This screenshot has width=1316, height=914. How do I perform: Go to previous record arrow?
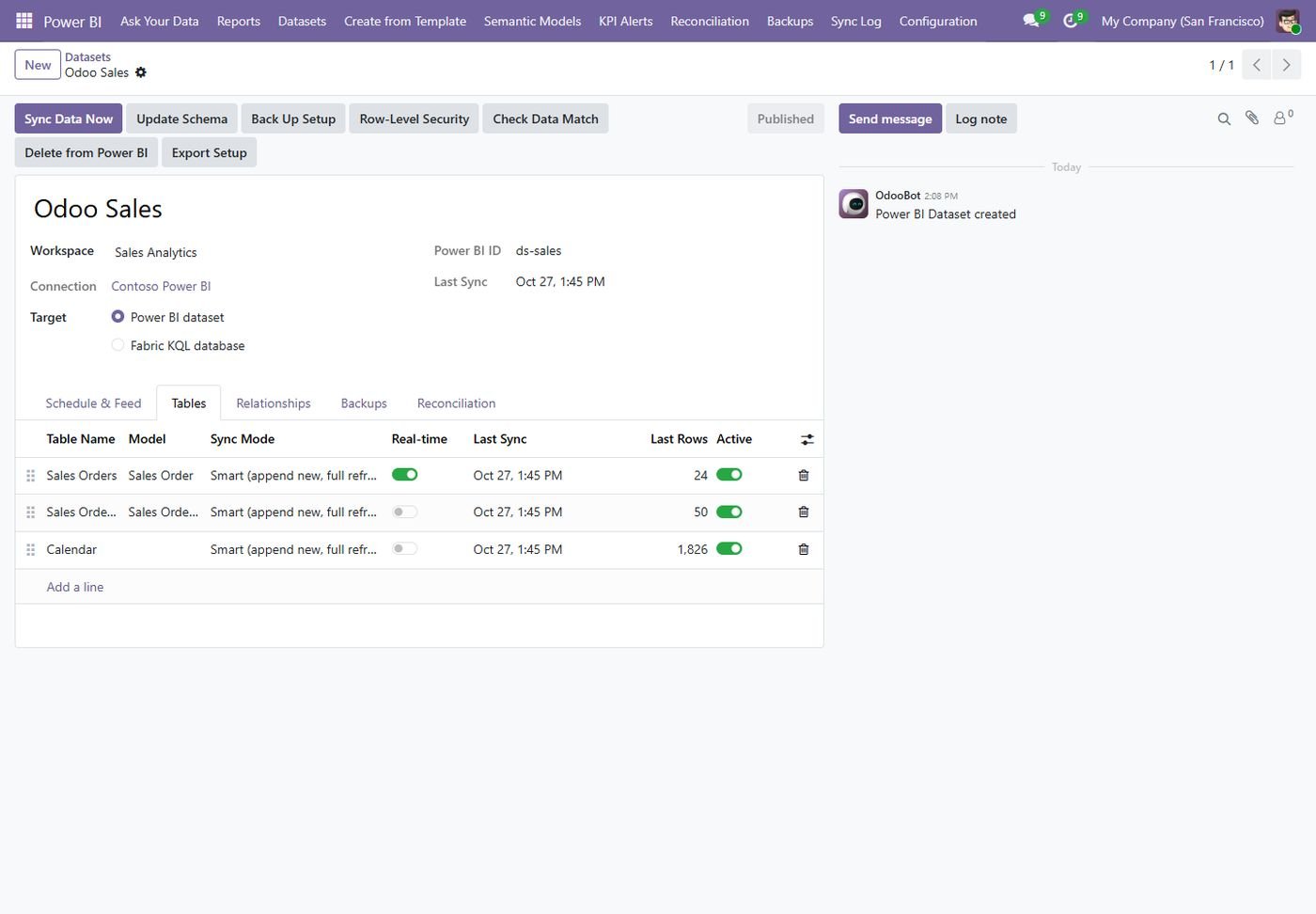tap(1257, 65)
